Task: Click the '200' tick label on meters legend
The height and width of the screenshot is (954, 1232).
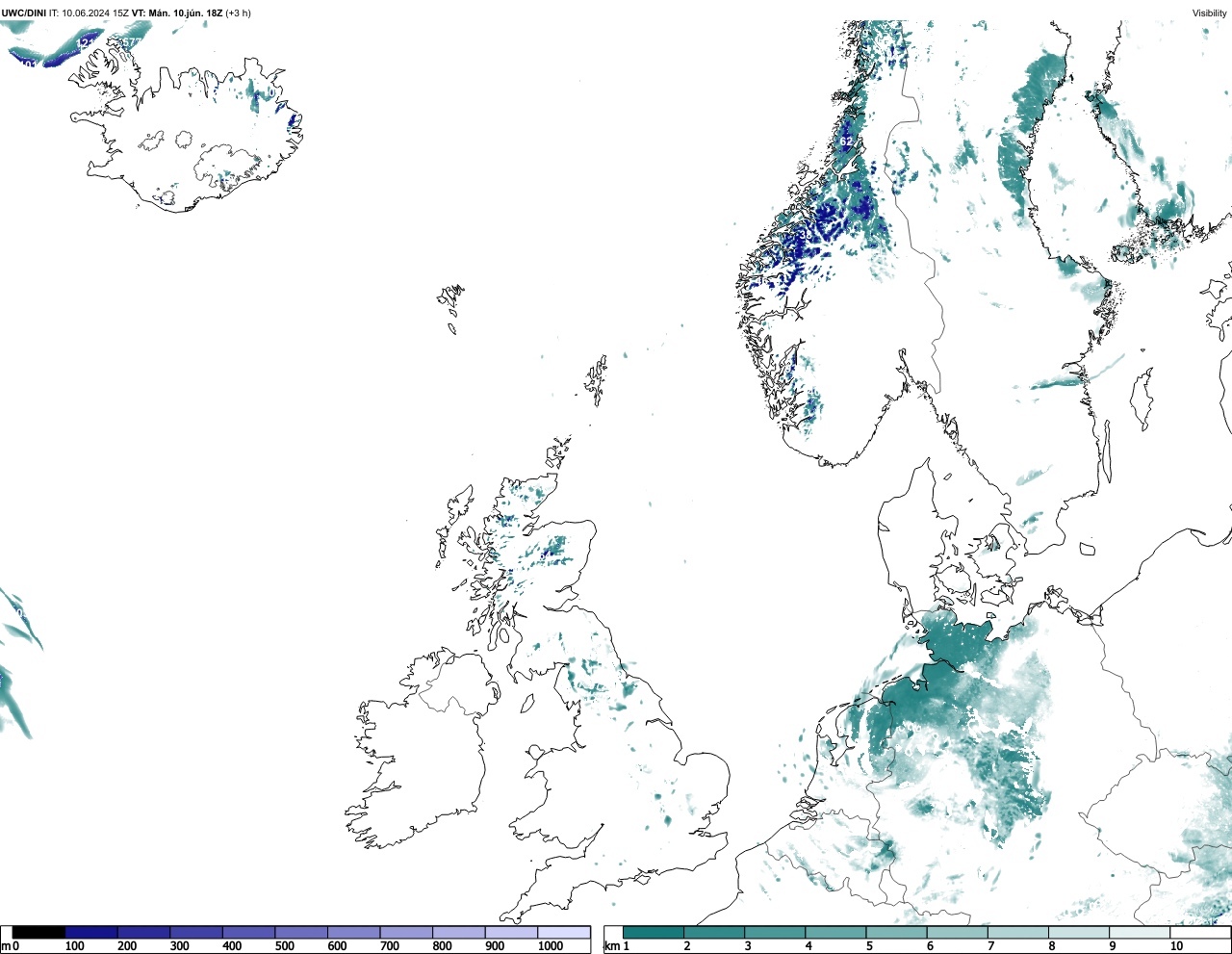Action: (x=127, y=946)
